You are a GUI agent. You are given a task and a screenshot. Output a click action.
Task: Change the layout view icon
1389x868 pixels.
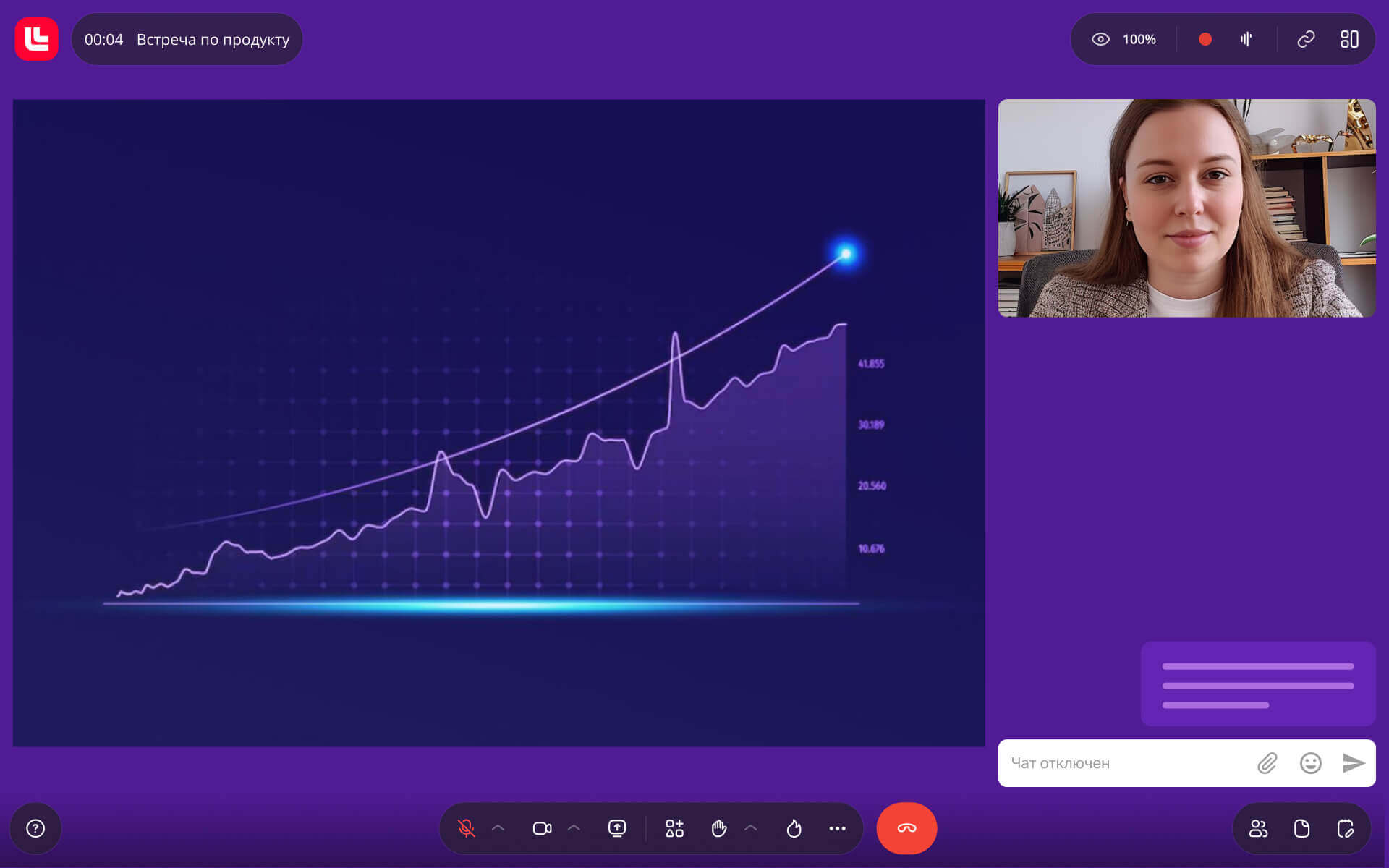point(1349,39)
